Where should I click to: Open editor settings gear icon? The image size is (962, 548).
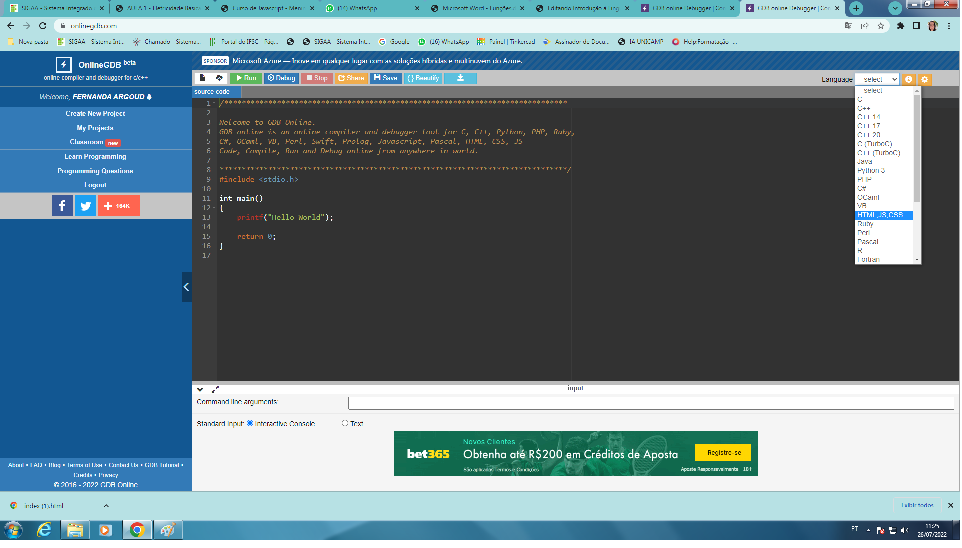(x=924, y=79)
